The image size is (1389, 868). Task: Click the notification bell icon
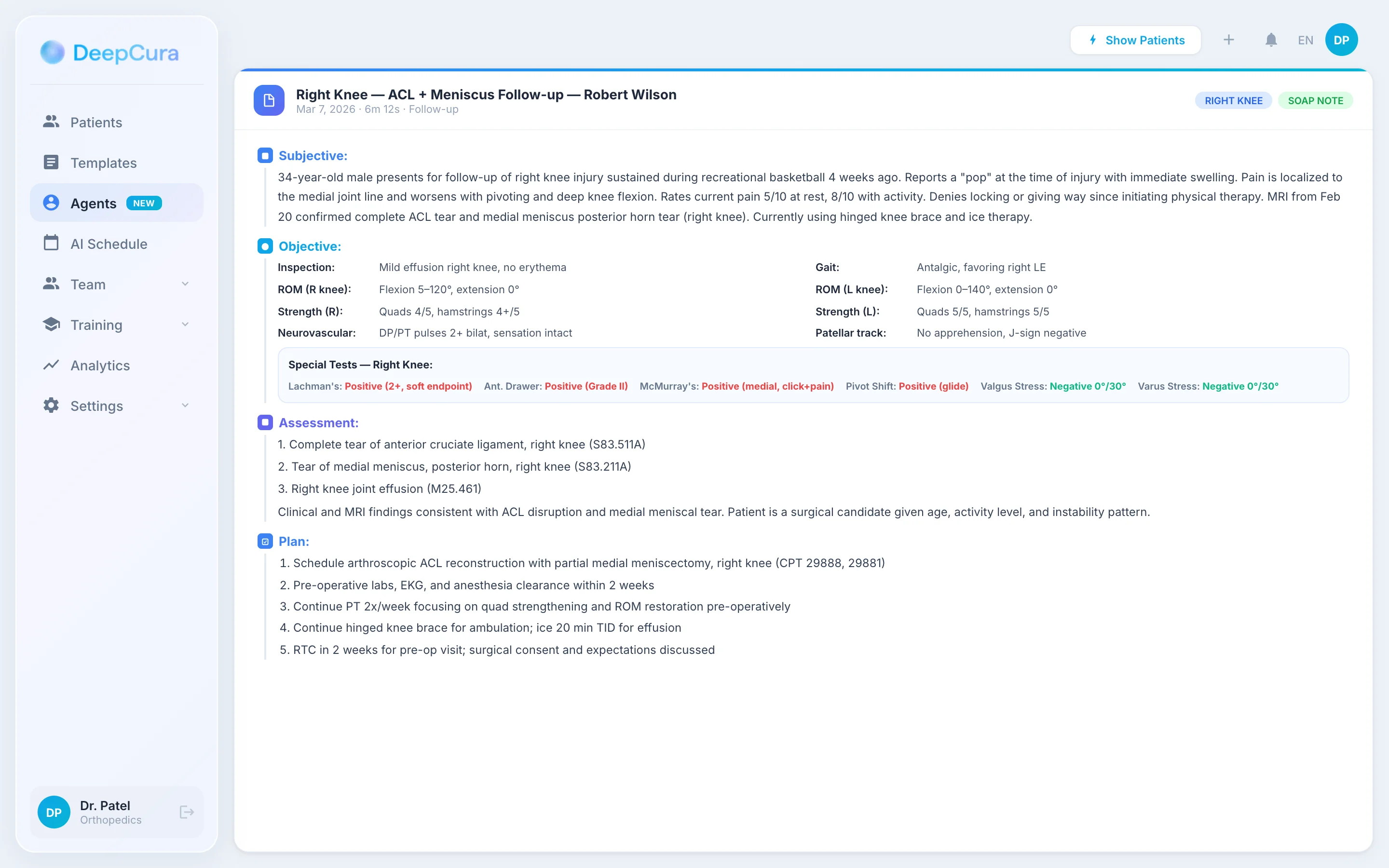(x=1271, y=40)
